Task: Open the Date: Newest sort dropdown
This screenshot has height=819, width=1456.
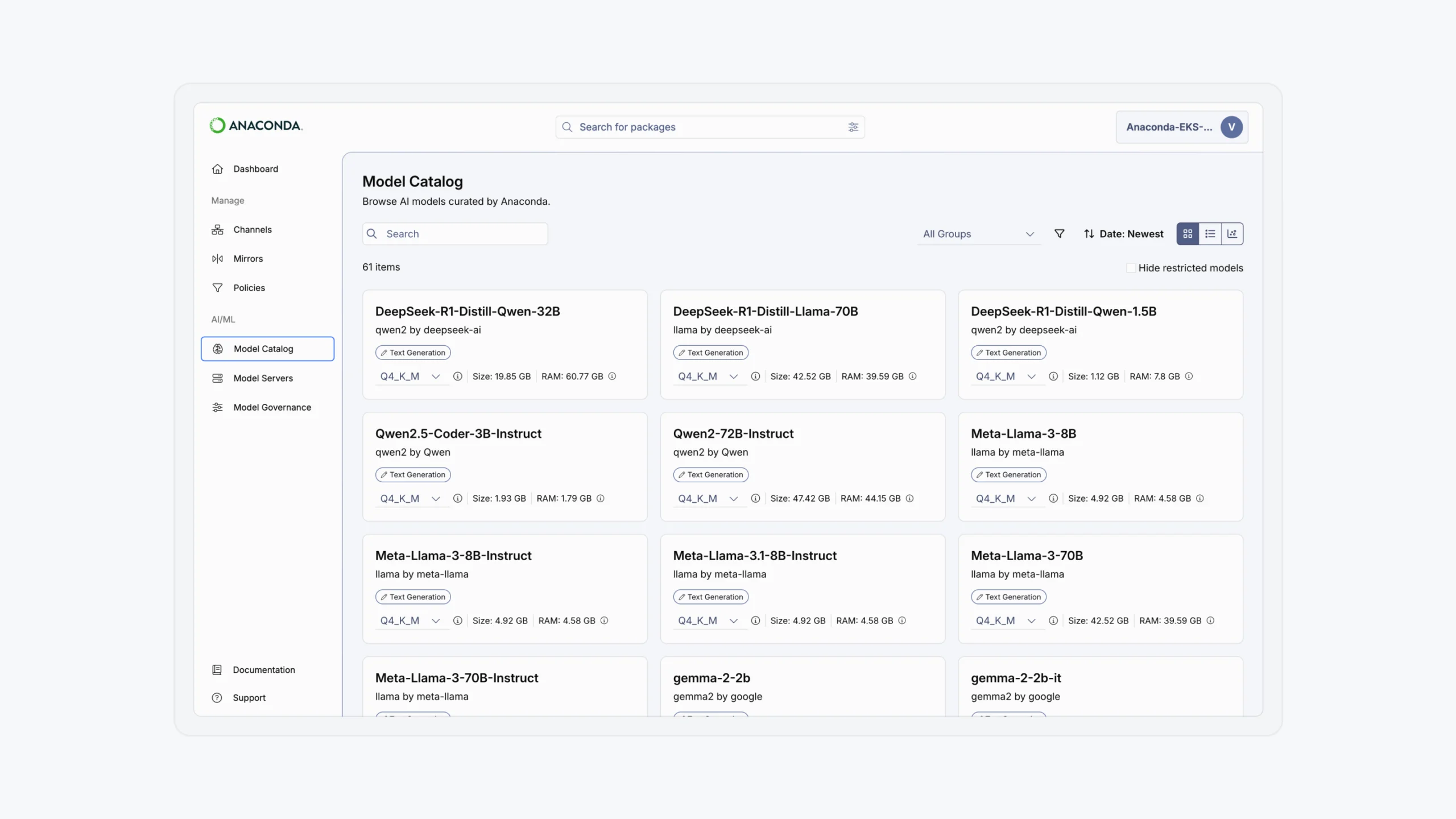Action: point(1123,234)
